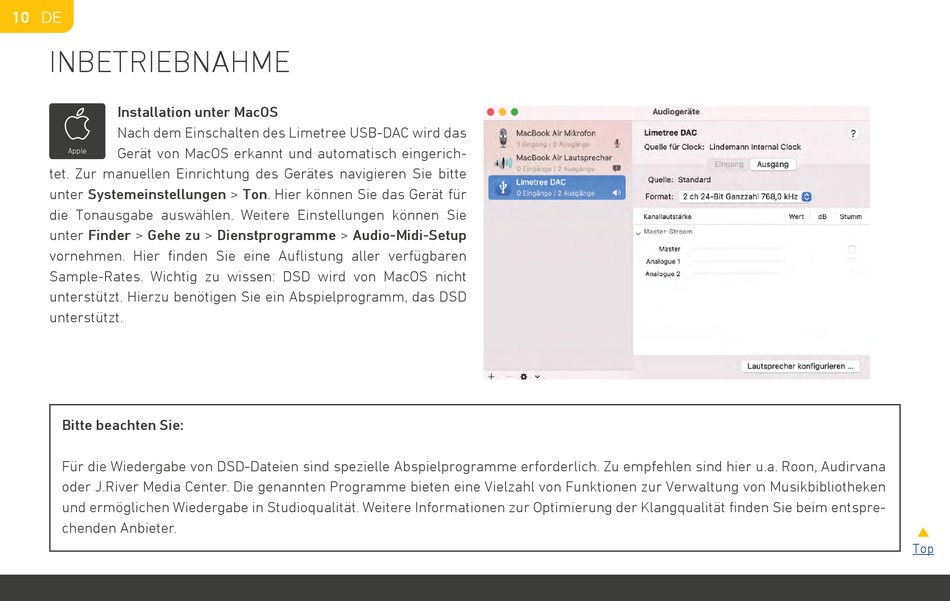Click the dB column header
This screenshot has width=950, height=601.
(822, 216)
